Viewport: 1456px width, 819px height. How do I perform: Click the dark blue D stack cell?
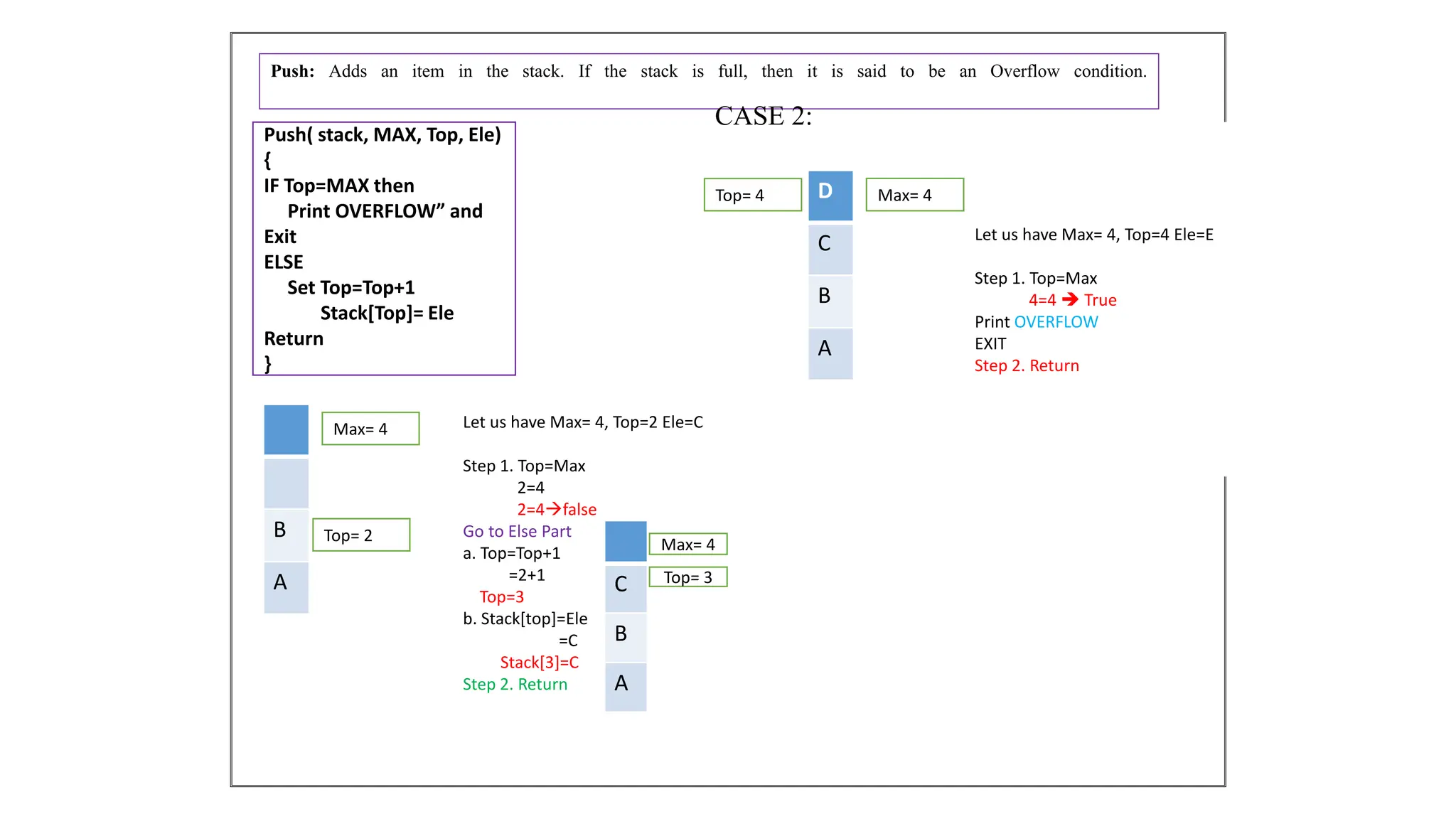[830, 196]
